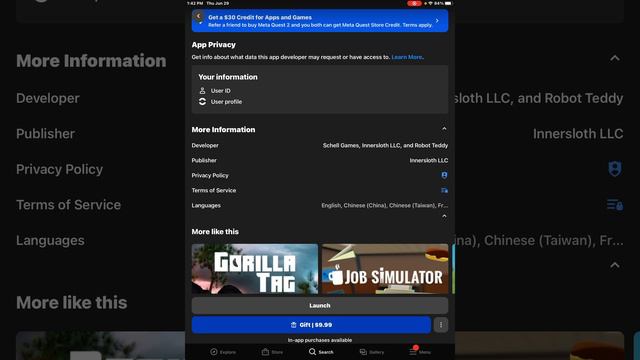Click the "More like this" heading

215,231
